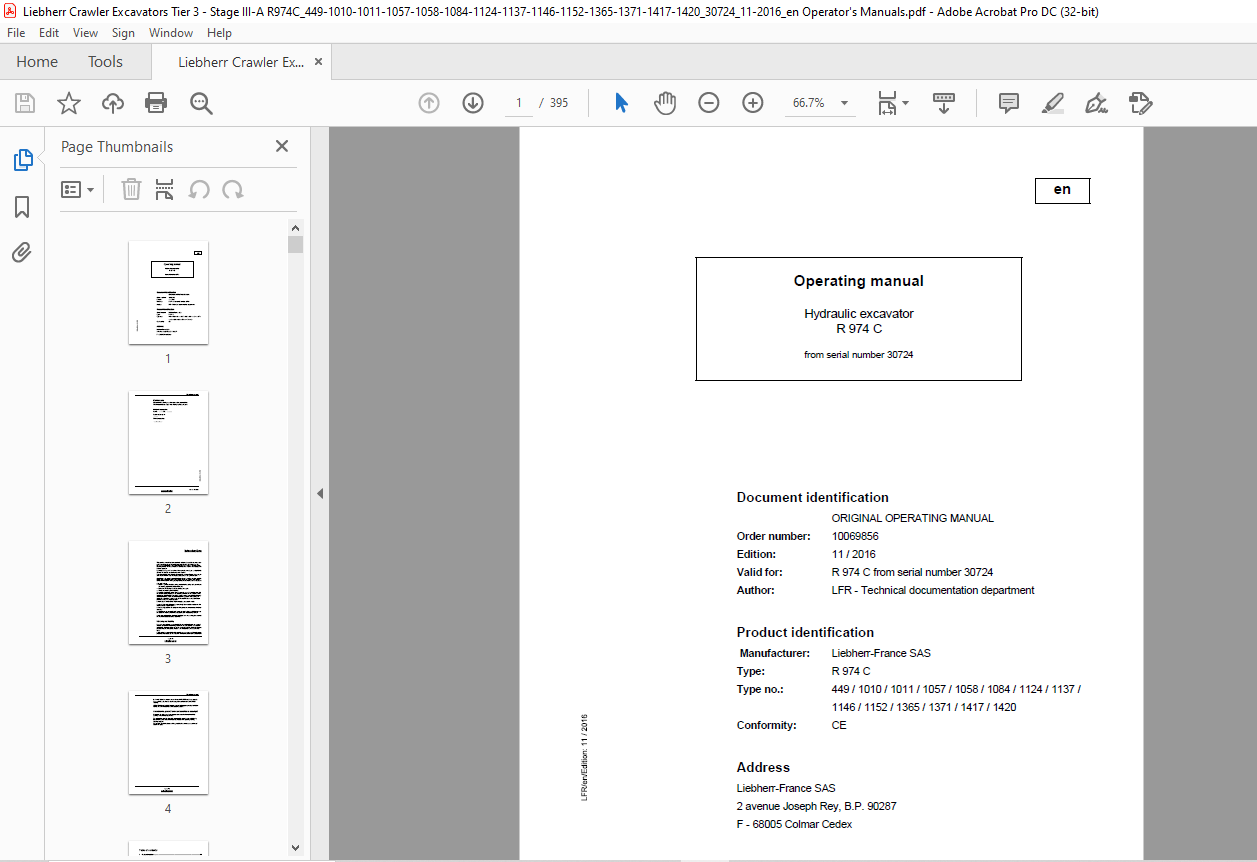
Task: Click the conformity value 'CE'
Action: 839,725
